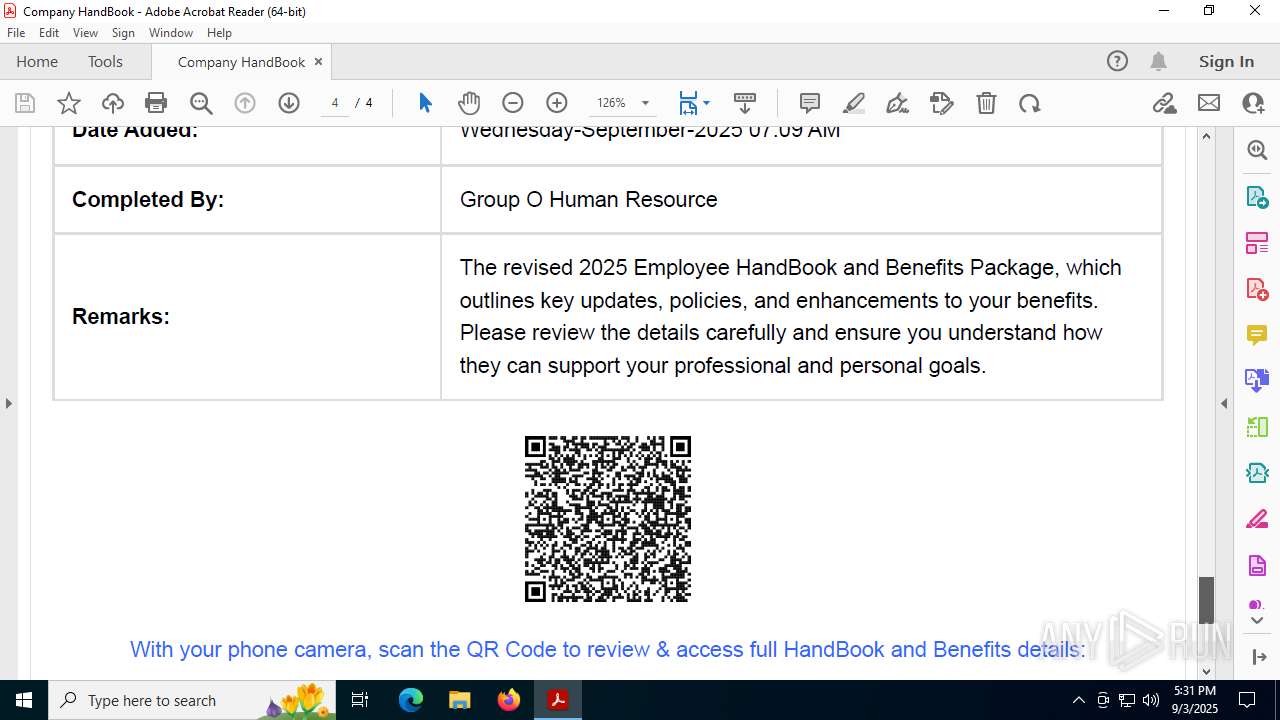Viewport: 1280px width, 720px height.
Task: Show more tools chevron in sidebar
Action: [x=1257, y=621]
